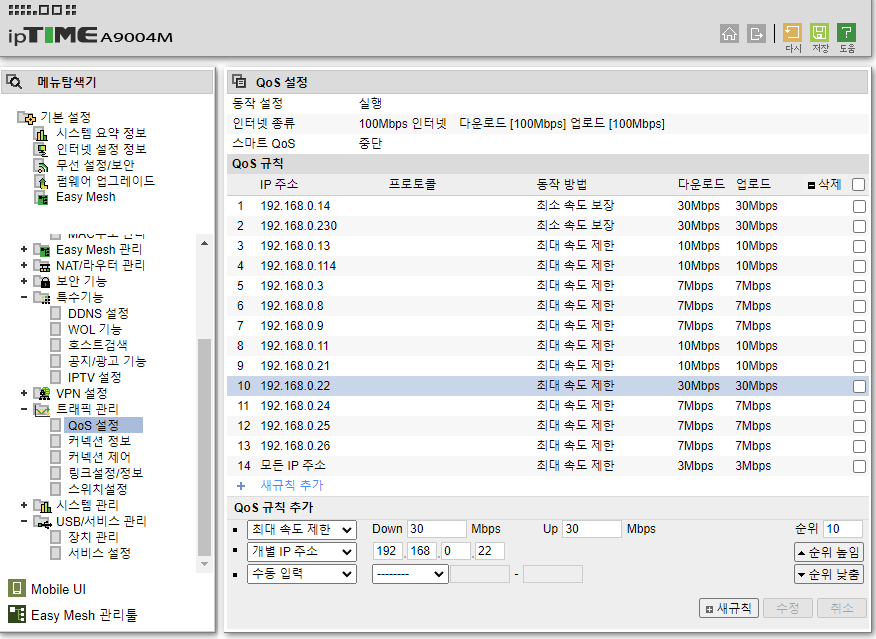Image resolution: width=876 pixels, height=639 pixels.
Task: Check the box for rule 192.168.0.14
Action: [x=859, y=206]
